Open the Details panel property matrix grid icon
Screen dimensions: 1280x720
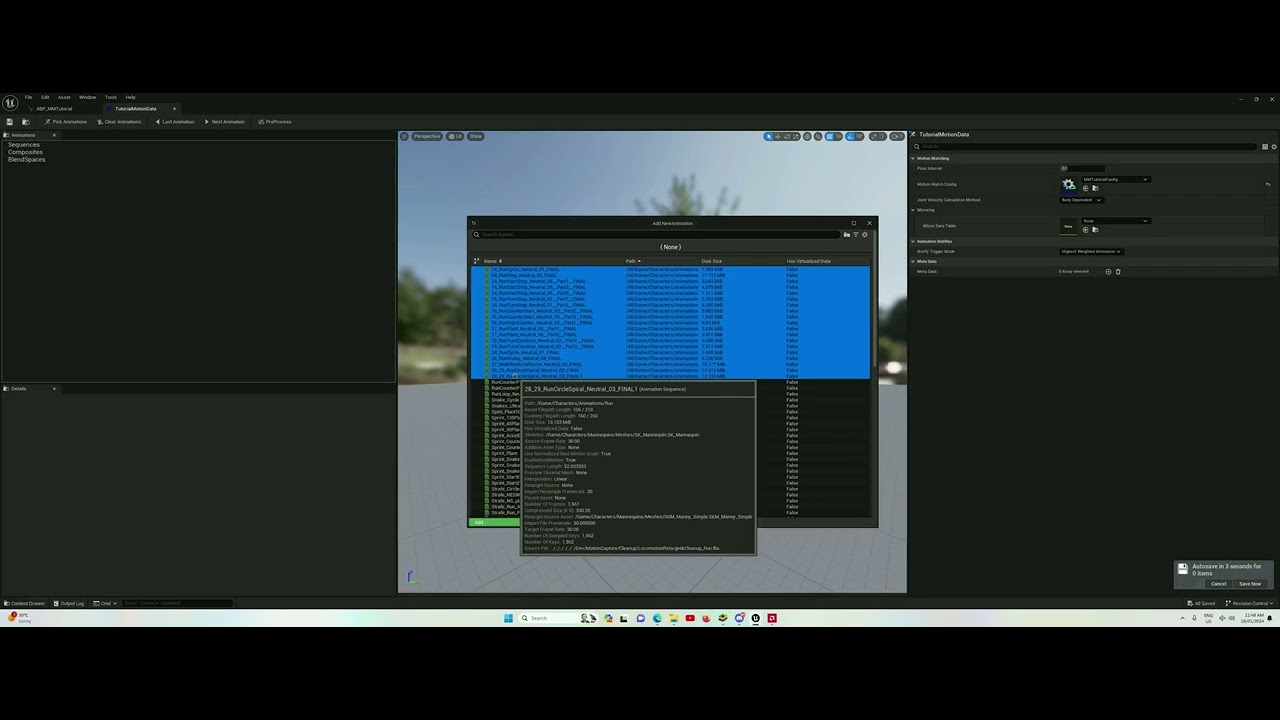(x=1265, y=147)
